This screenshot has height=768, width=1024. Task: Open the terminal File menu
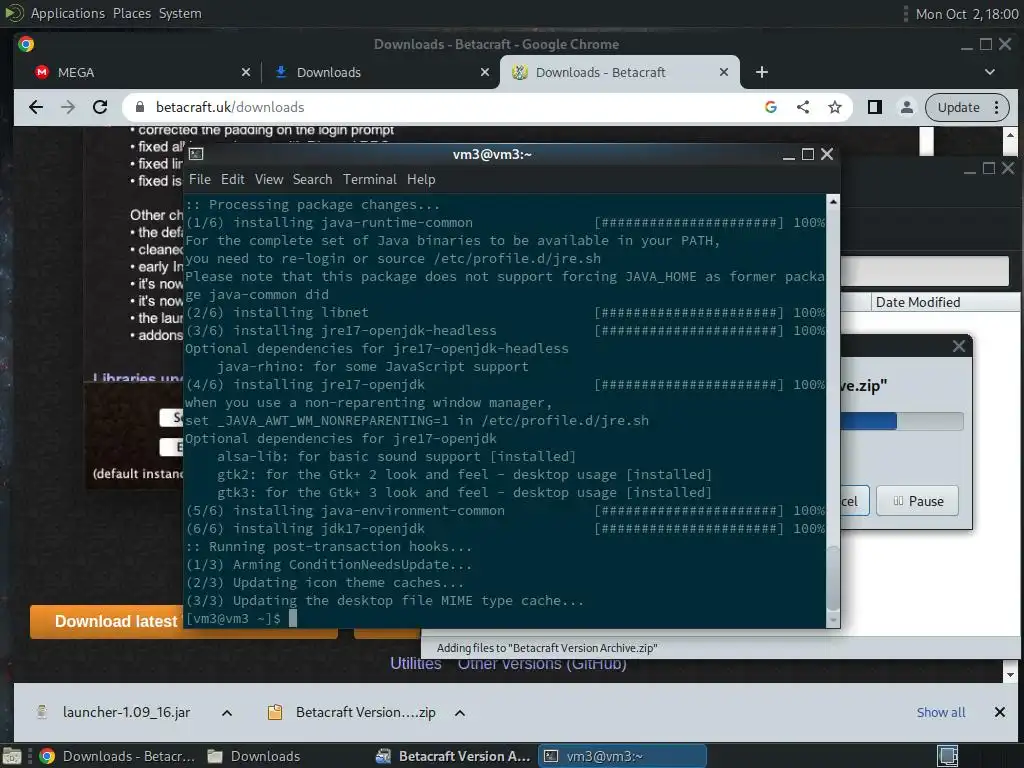200,180
